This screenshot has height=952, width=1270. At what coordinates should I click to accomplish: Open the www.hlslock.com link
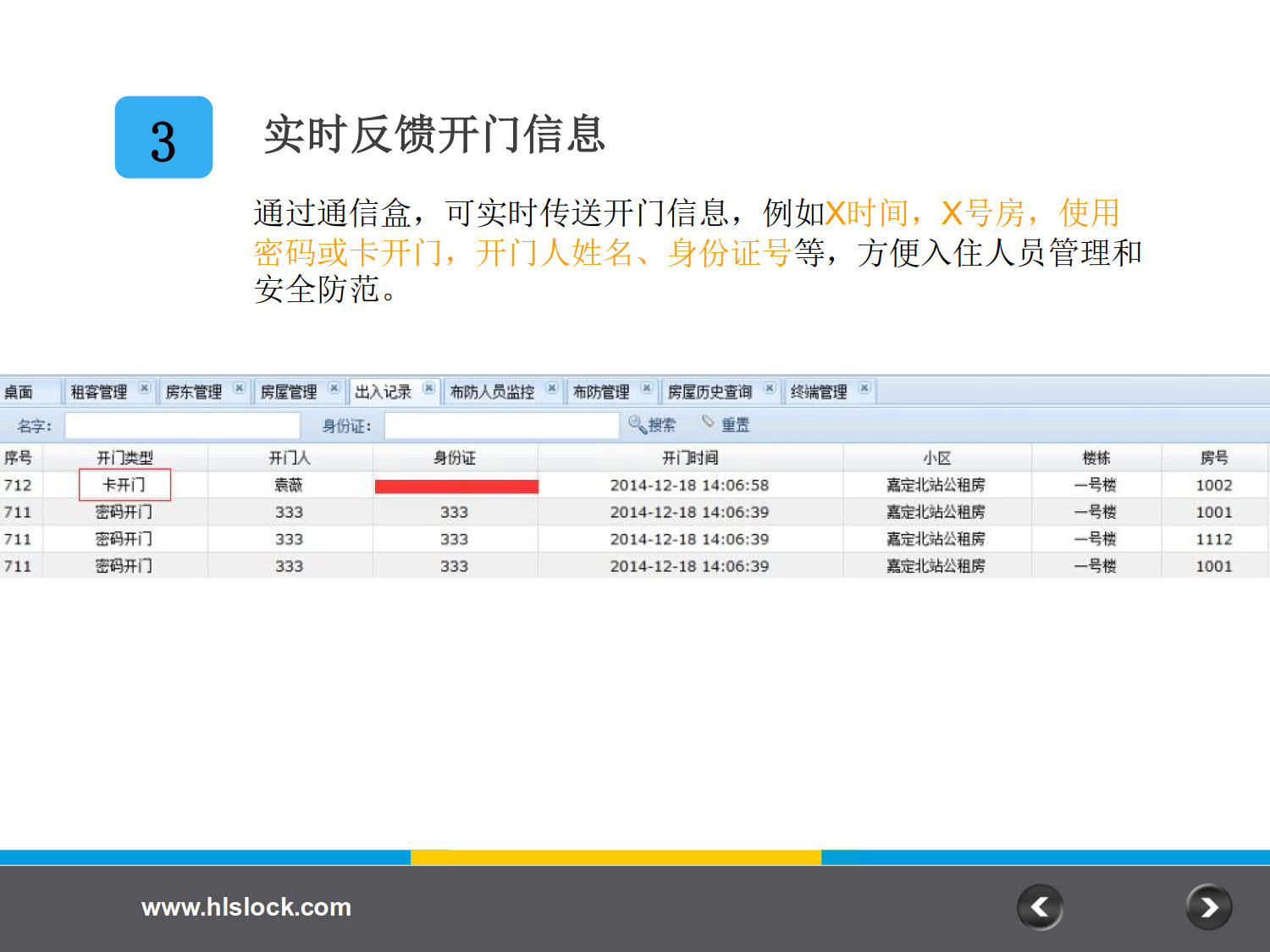[246, 907]
